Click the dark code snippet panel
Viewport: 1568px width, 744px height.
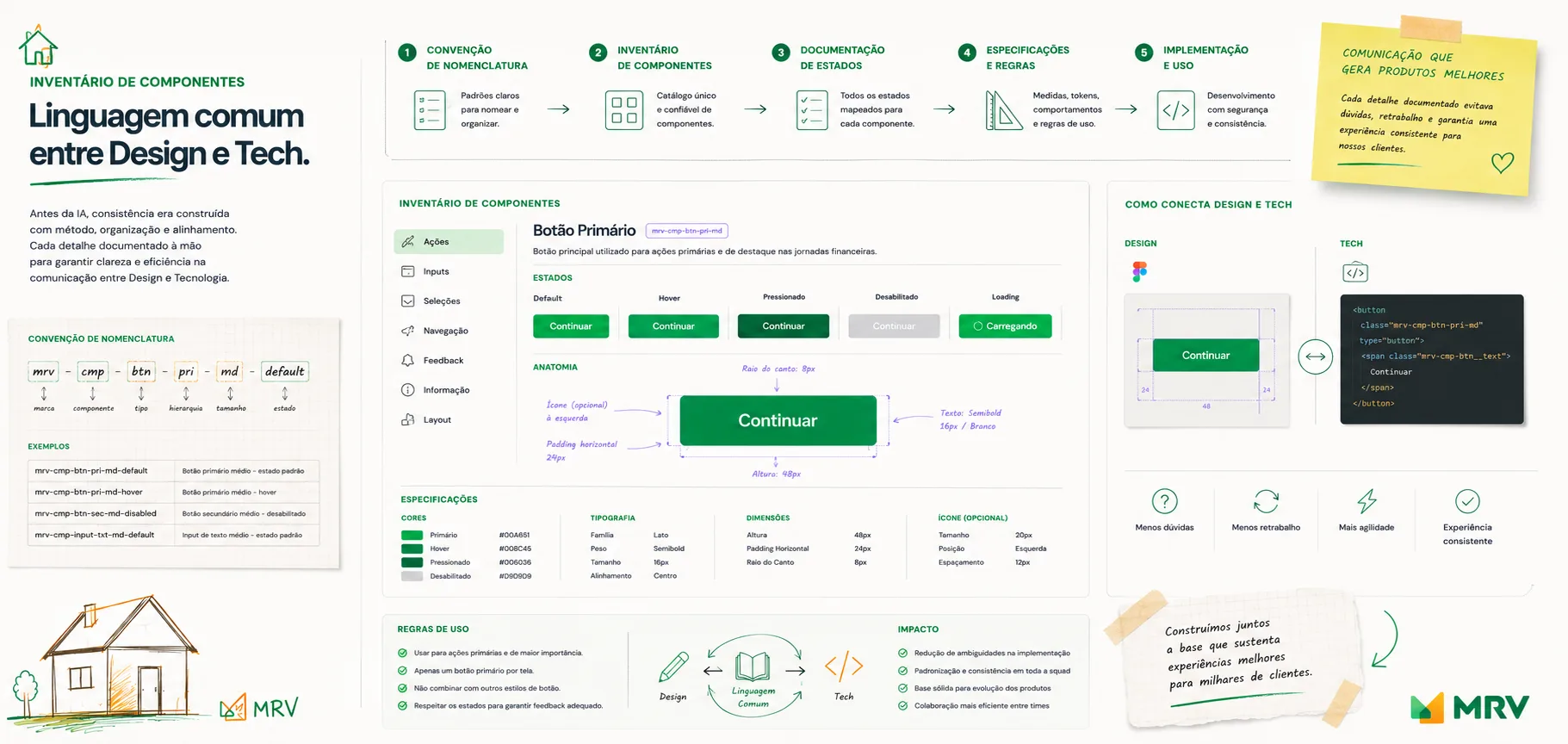tap(1432, 359)
